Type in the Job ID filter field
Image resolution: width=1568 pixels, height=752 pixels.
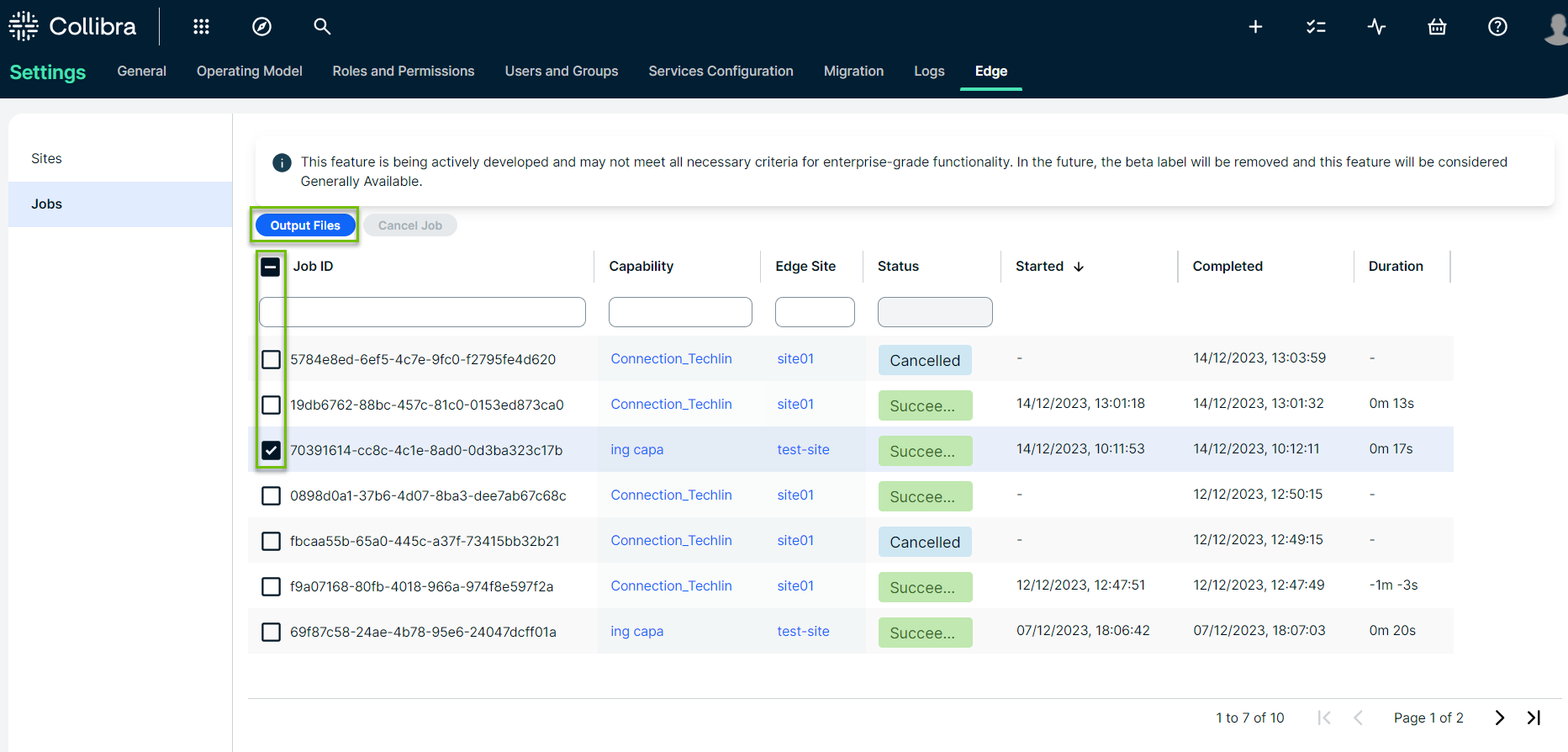(422, 312)
